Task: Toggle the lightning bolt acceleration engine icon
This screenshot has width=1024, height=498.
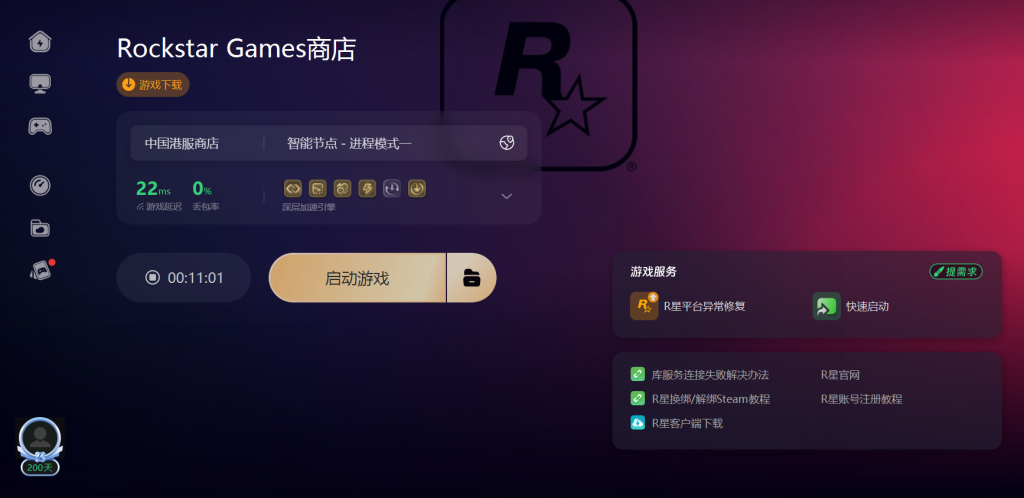Action: coord(368,189)
